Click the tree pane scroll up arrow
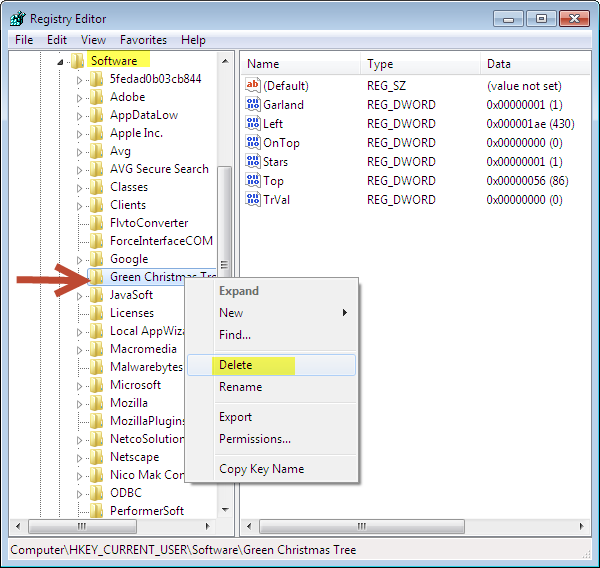This screenshot has width=600, height=568. coord(225,61)
